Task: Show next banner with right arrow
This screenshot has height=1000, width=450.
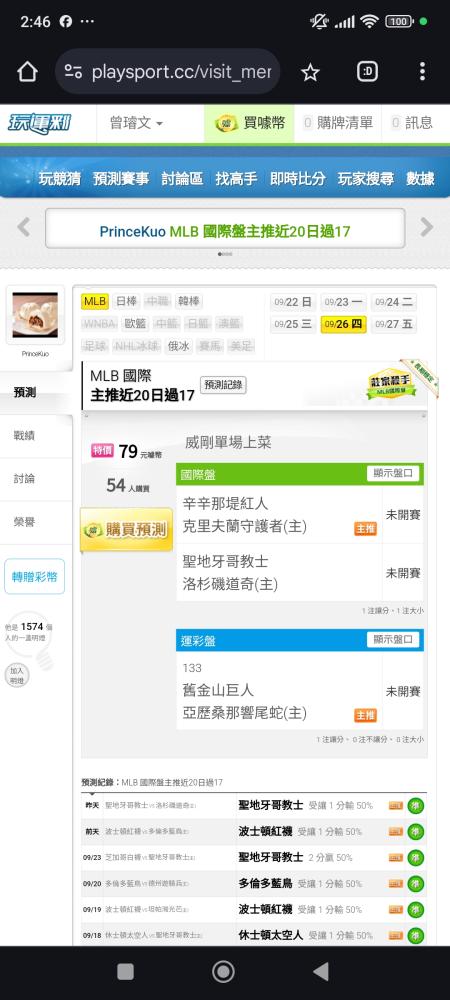Action: point(426,227)
